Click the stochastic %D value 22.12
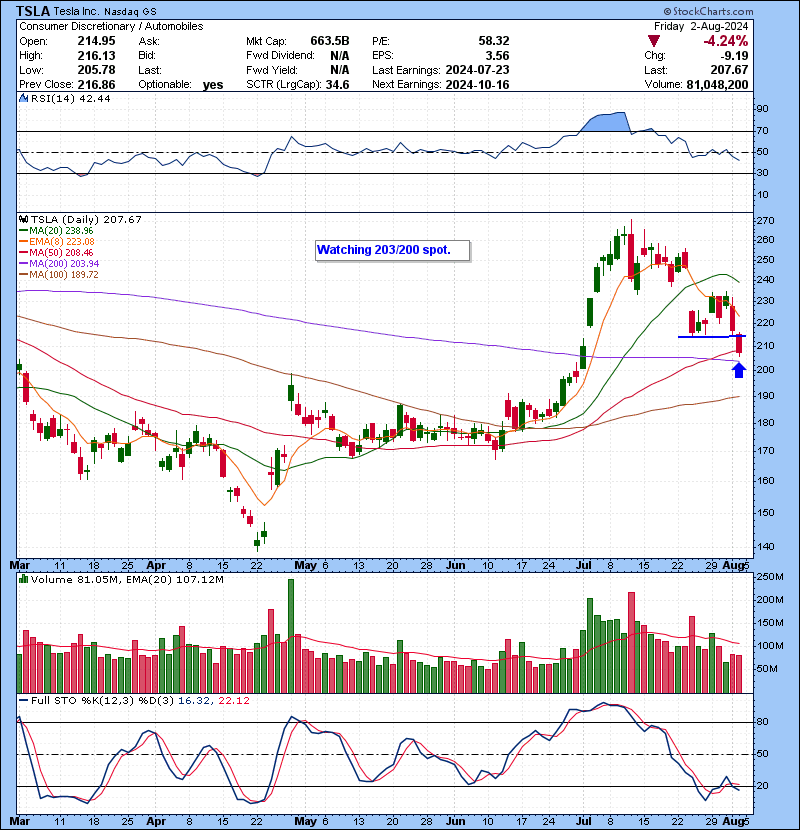This screenshot has width=800, height=830. coord(233,700)
